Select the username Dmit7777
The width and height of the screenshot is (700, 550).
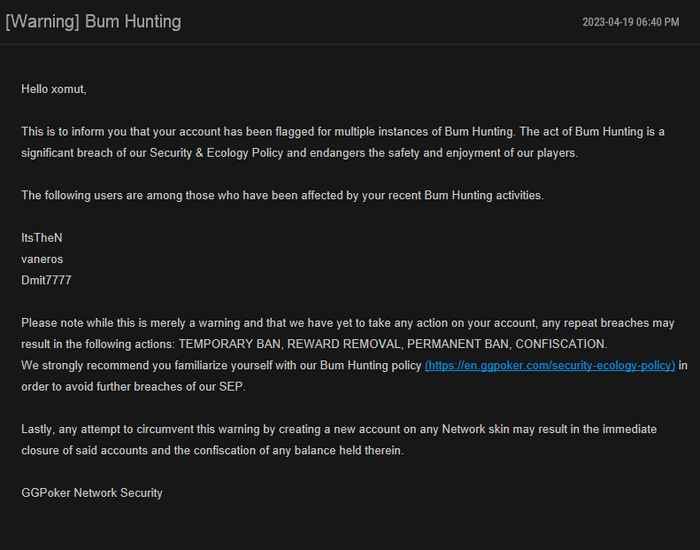point(46,280)
